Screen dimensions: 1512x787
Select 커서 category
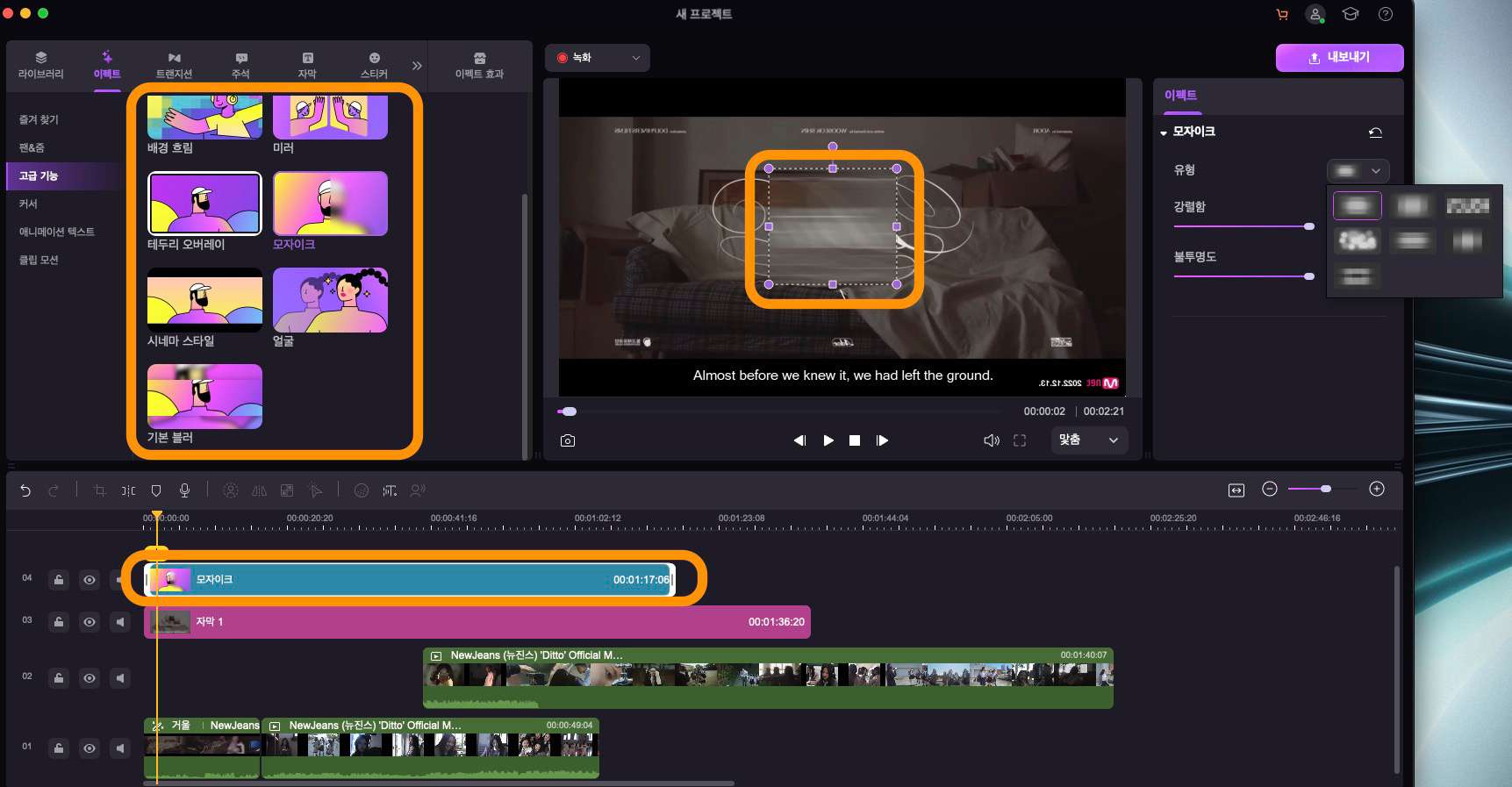[x=28, y=204]
